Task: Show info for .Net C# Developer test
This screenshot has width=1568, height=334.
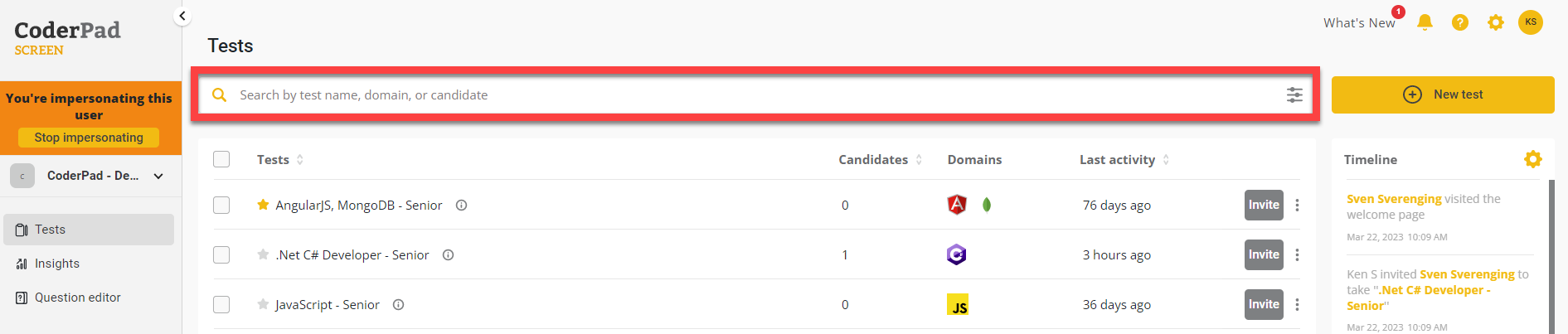Action: [x=448, y=255]
